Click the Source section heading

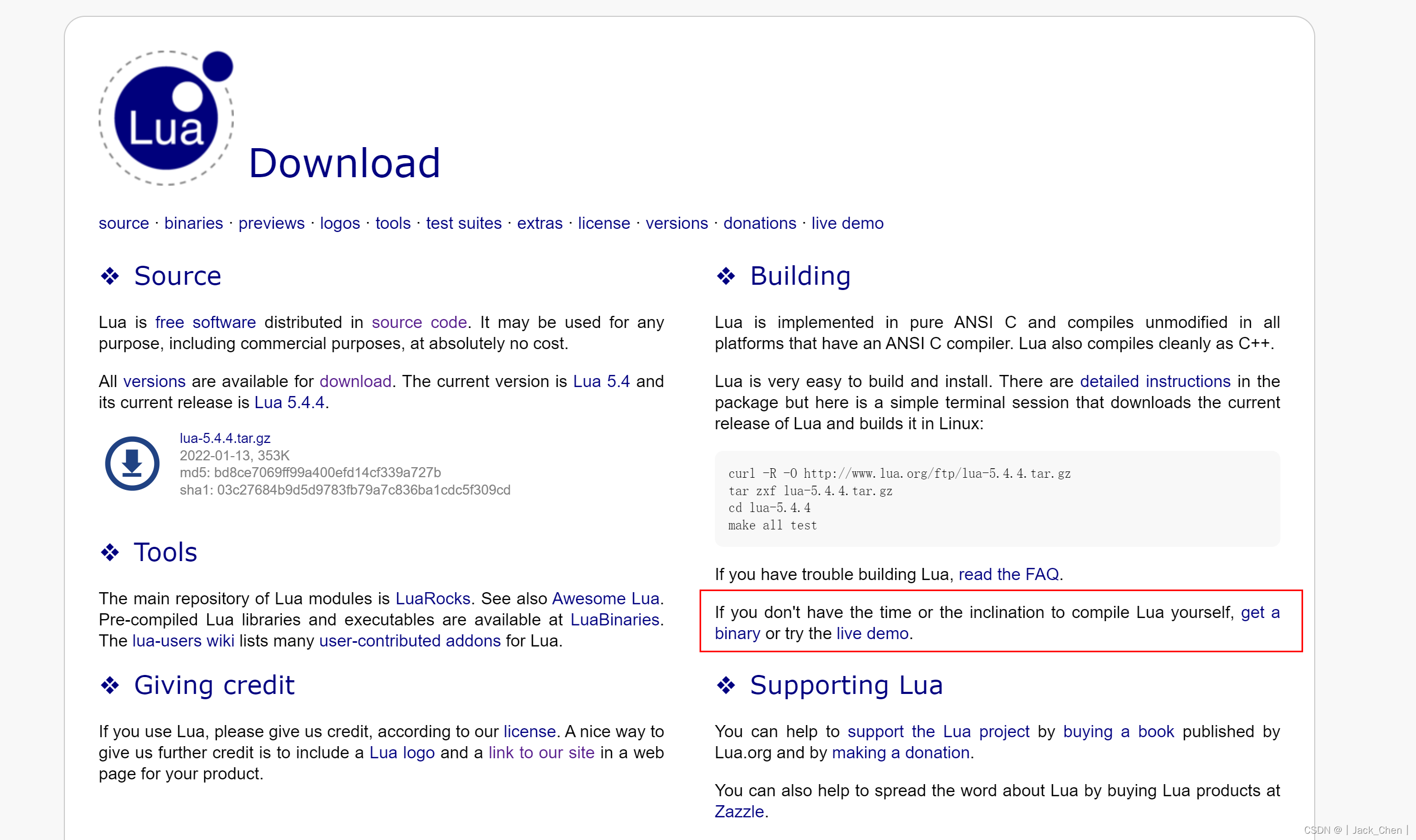(x=177, y=276)
